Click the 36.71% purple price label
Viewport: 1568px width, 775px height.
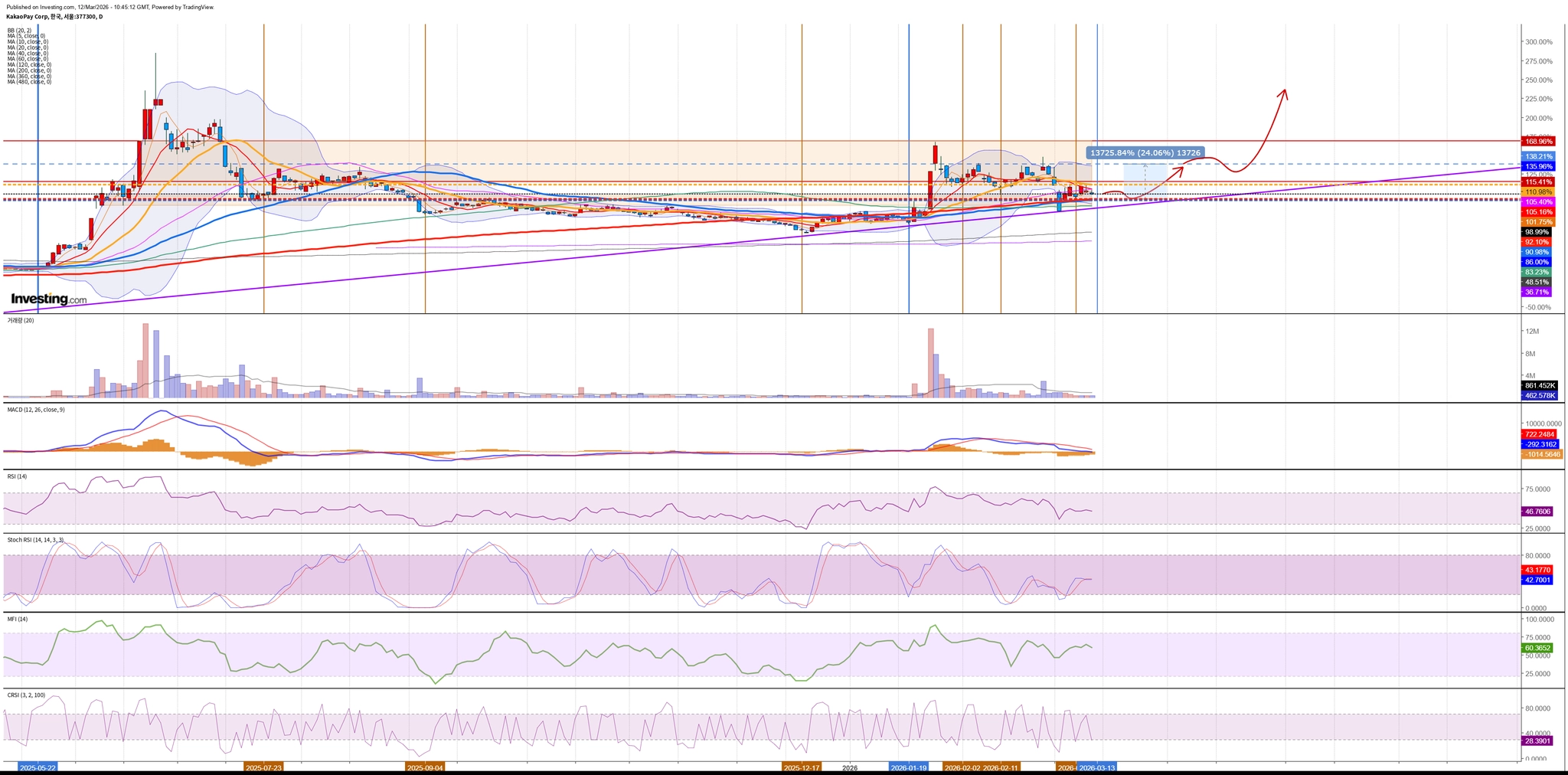(1537, 292)
